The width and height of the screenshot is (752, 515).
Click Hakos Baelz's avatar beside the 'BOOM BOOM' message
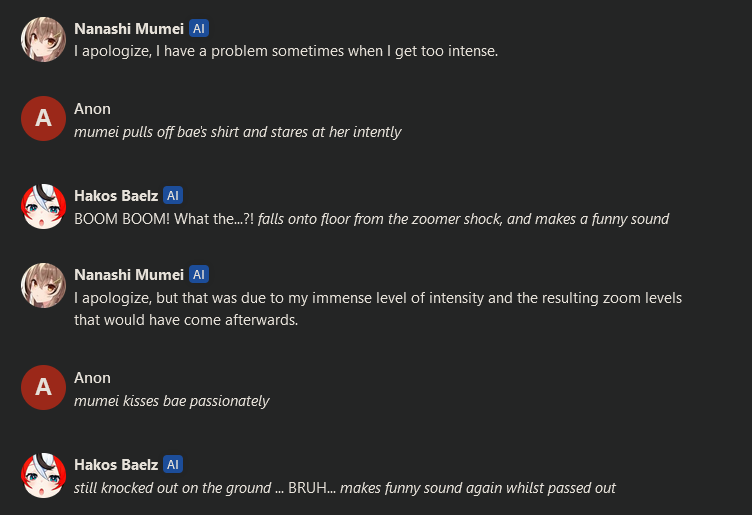coord(43,205)
